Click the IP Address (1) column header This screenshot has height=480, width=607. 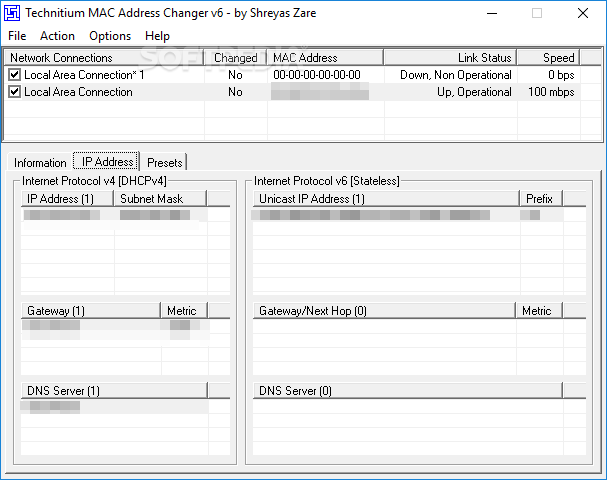tap(67, 199)
